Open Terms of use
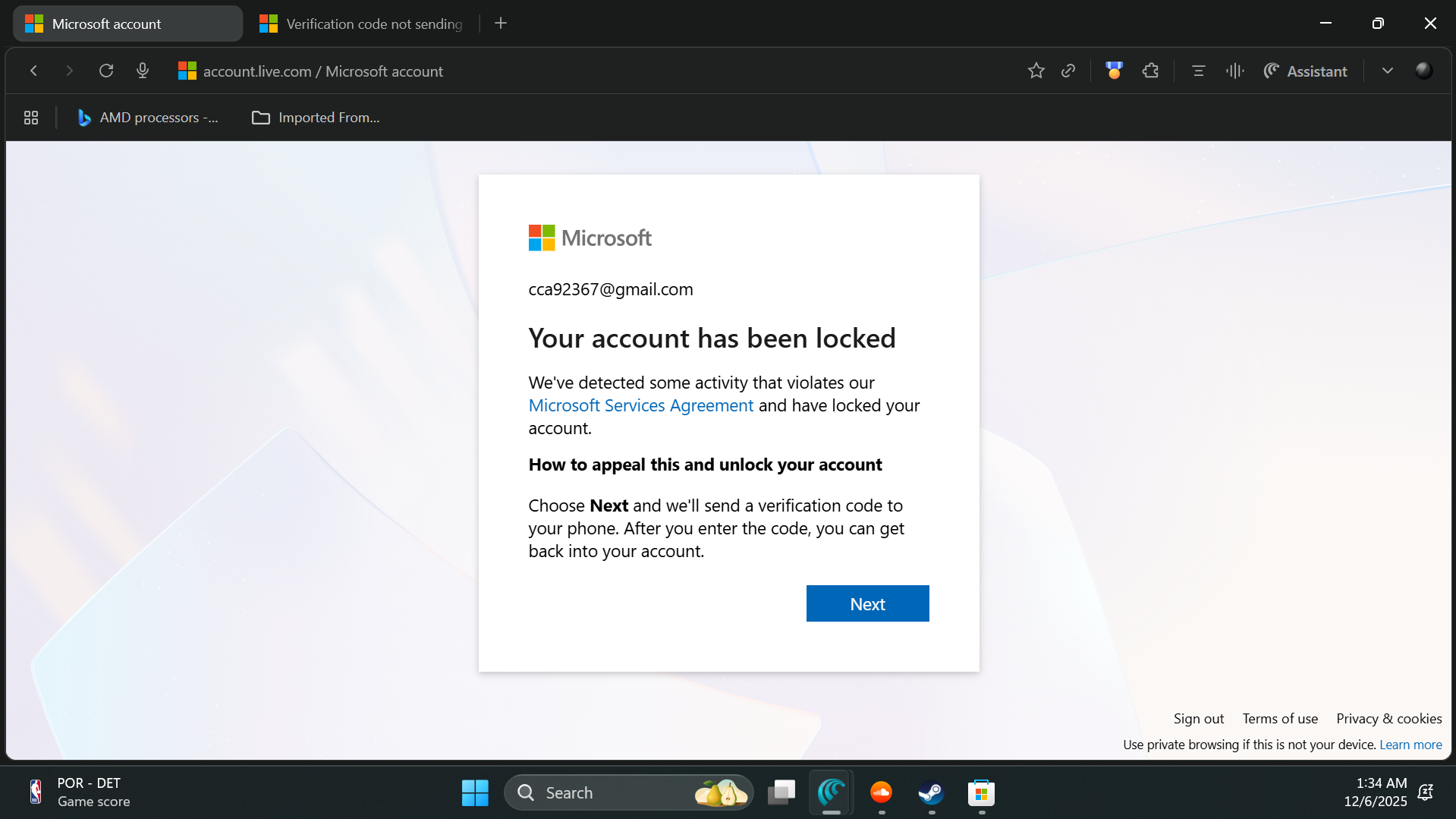 coord(1279,718)
